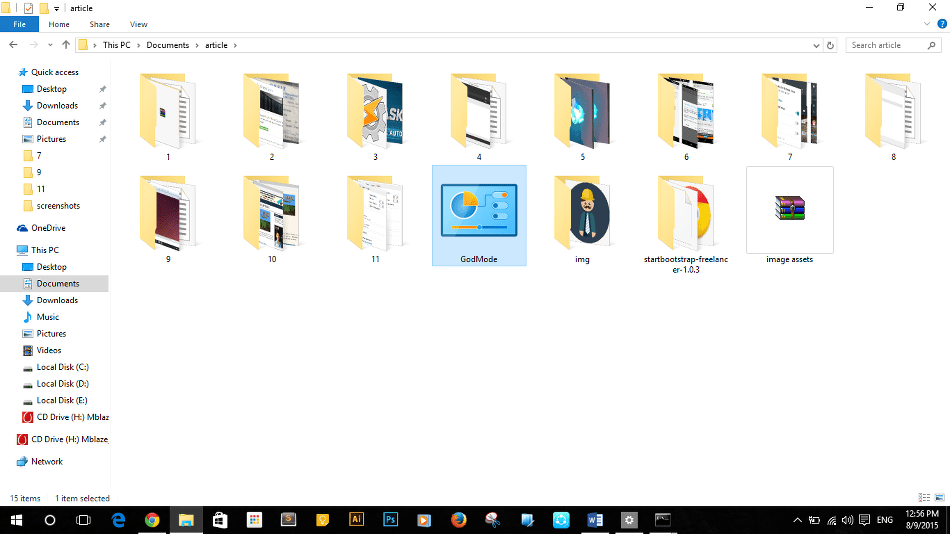The width and height of the screenshot is (950, 534).
Task: Click the Search article input field
Action: [x=888, y=45]
